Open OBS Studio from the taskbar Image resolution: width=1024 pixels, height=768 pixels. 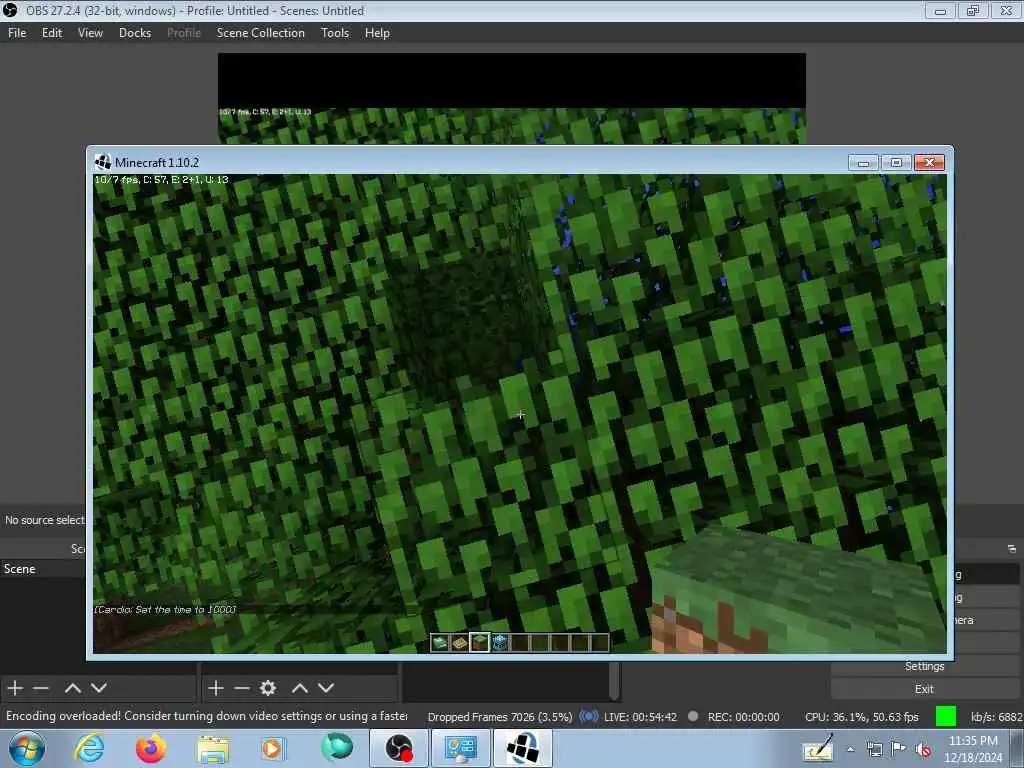[398, 748]
